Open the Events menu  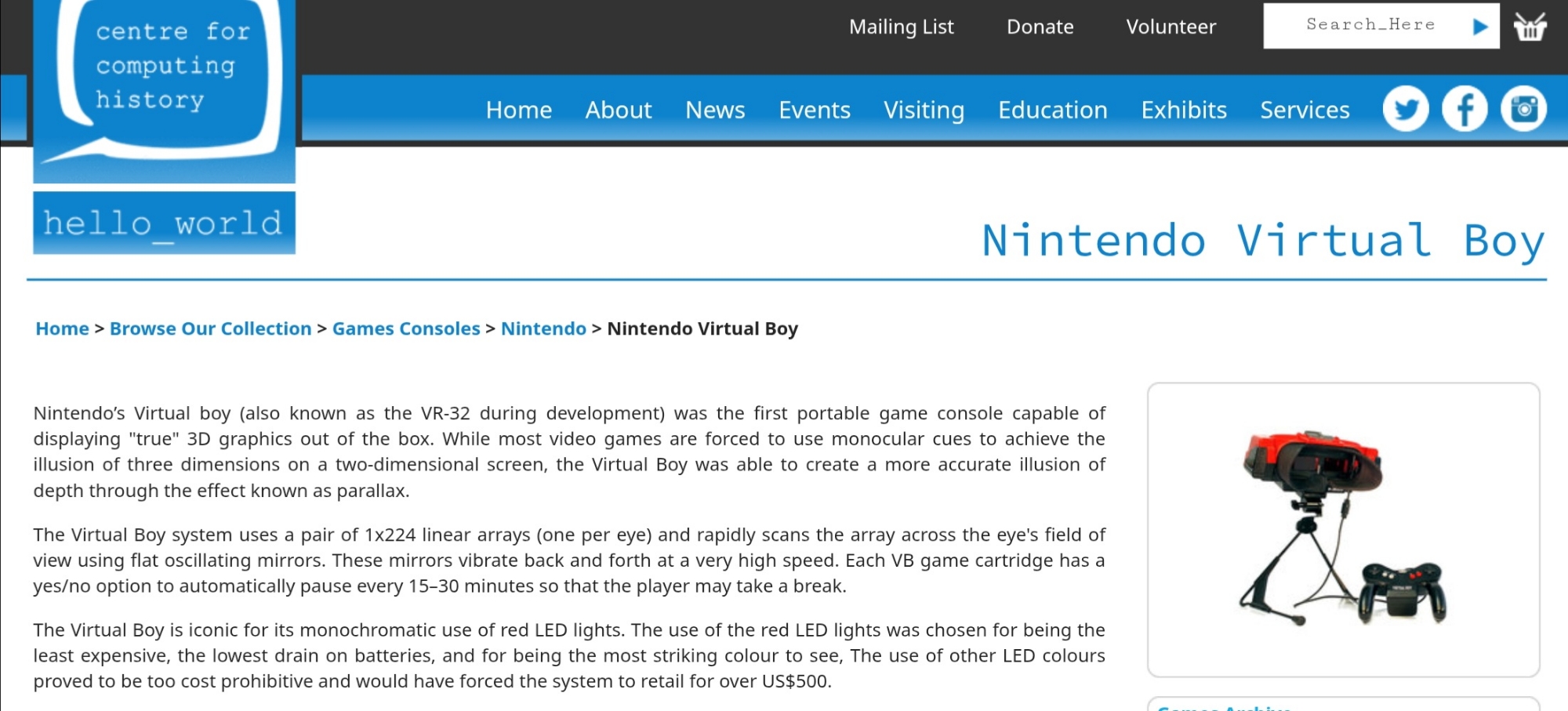pos(814,111)
